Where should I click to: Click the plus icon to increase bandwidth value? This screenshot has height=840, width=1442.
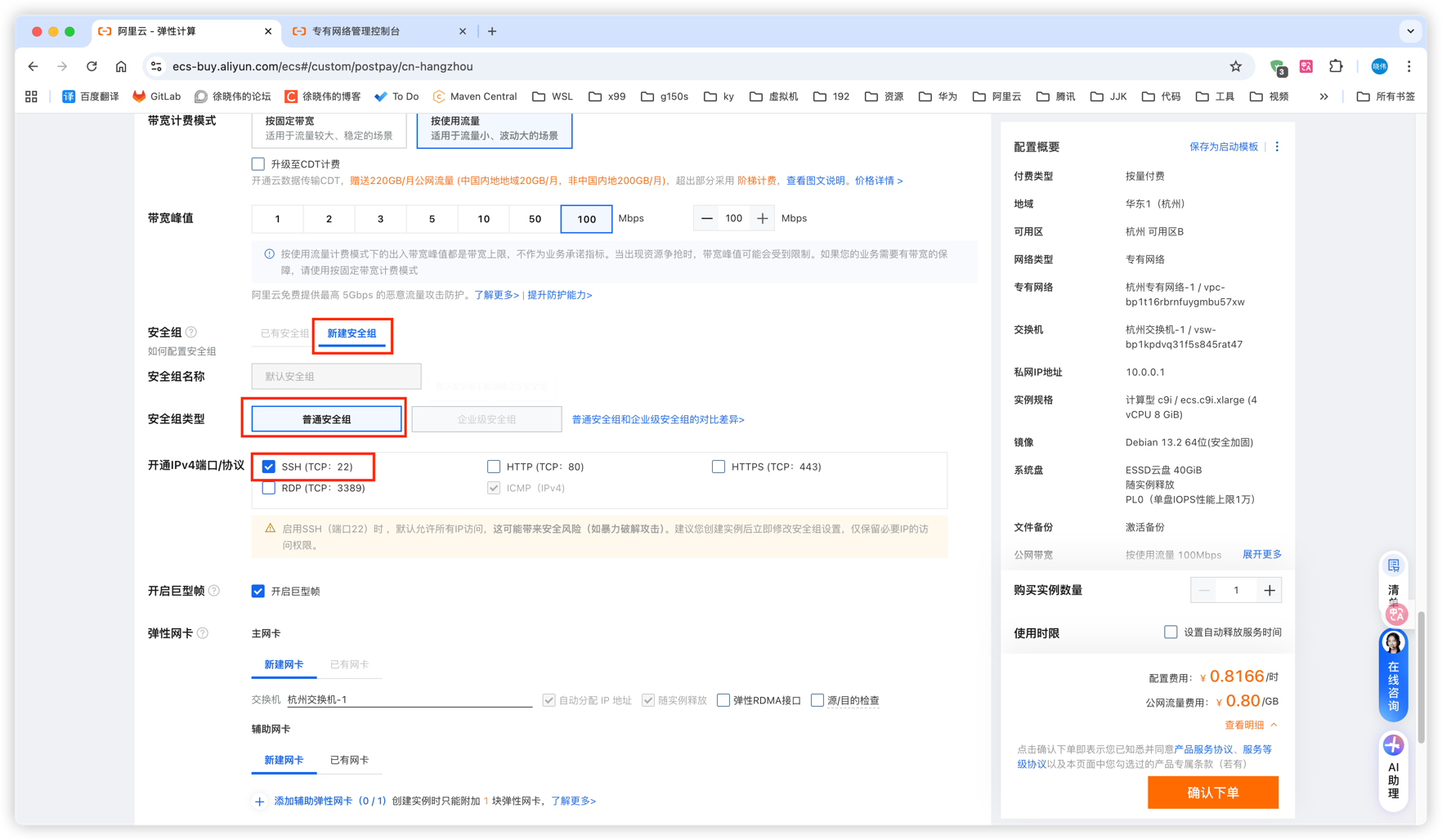(x=762, y=218)
